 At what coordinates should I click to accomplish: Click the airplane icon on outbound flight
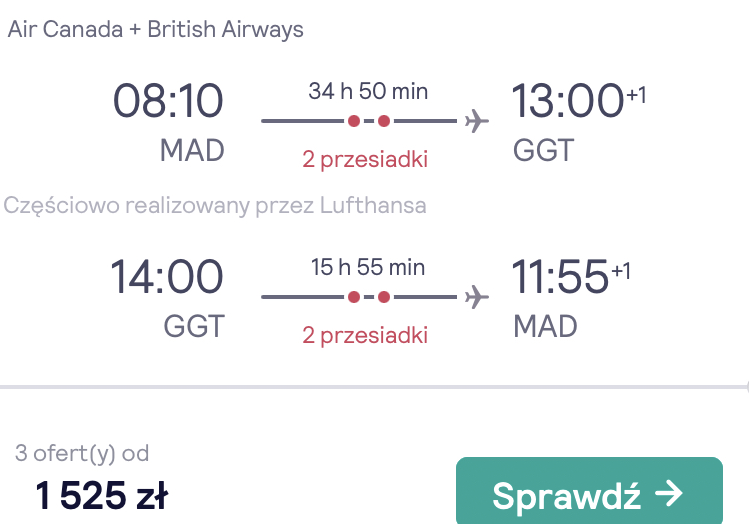tap(477, 121)
